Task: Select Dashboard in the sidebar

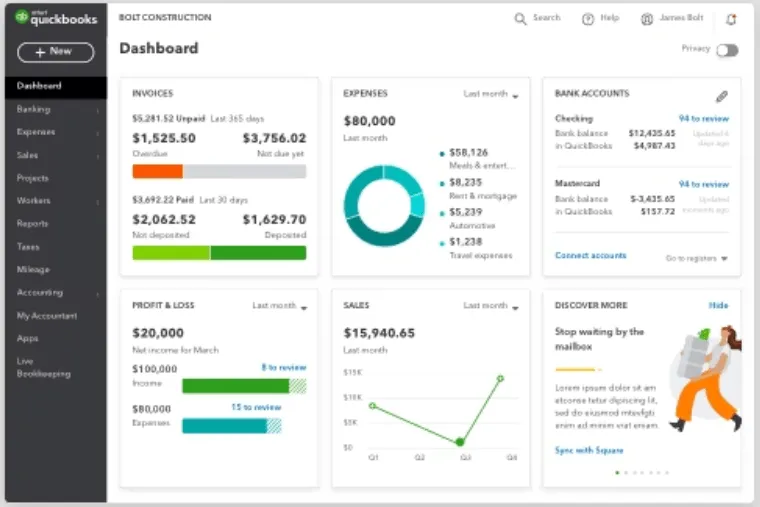Action: (x=56, y=86)
